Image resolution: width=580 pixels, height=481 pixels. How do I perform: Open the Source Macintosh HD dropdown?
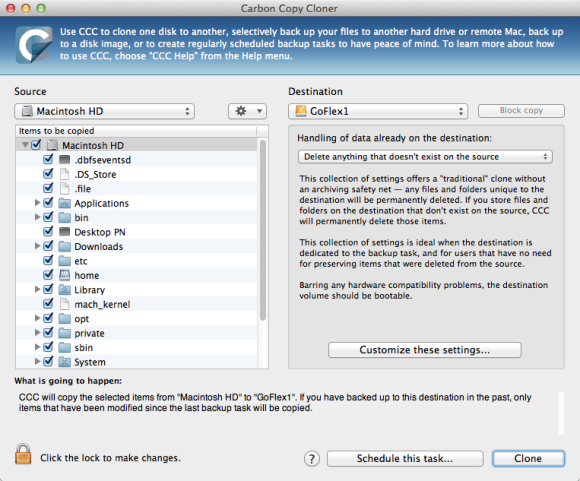pos(104,111)
